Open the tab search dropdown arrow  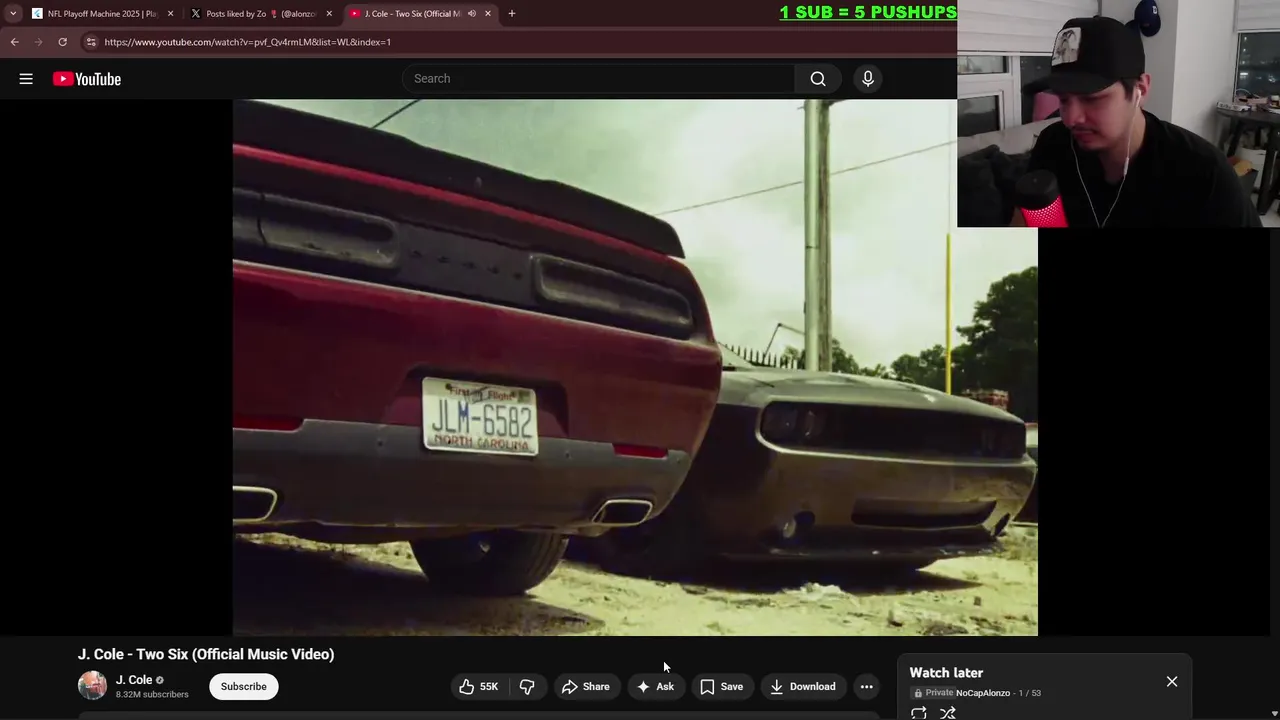(13, 14)
